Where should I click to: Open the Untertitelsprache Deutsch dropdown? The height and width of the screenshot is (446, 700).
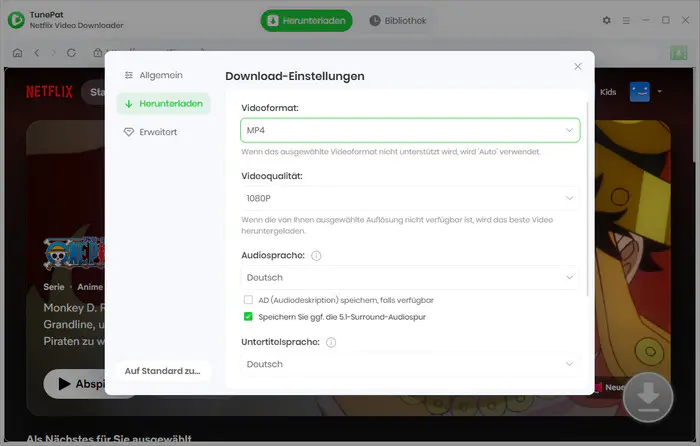(410, 364)
